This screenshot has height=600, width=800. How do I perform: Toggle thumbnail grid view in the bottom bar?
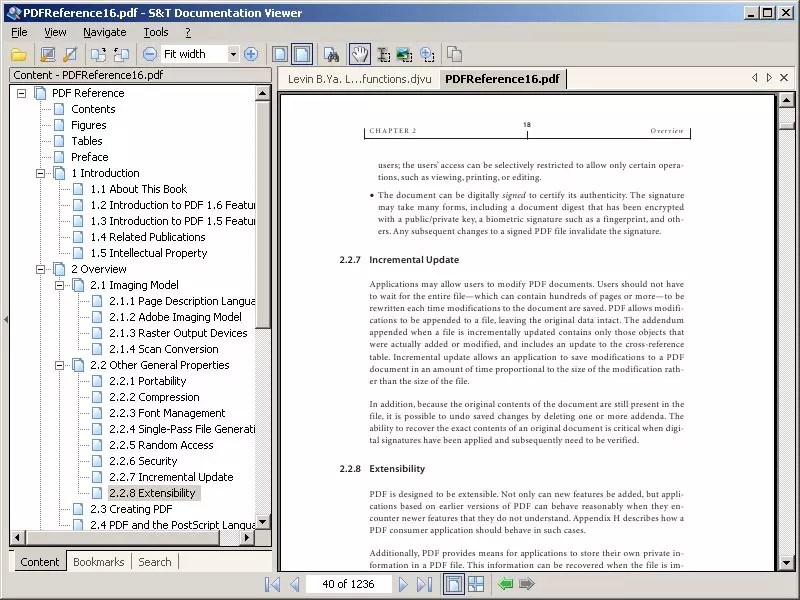pyautogui.click(x=476, y=584)
